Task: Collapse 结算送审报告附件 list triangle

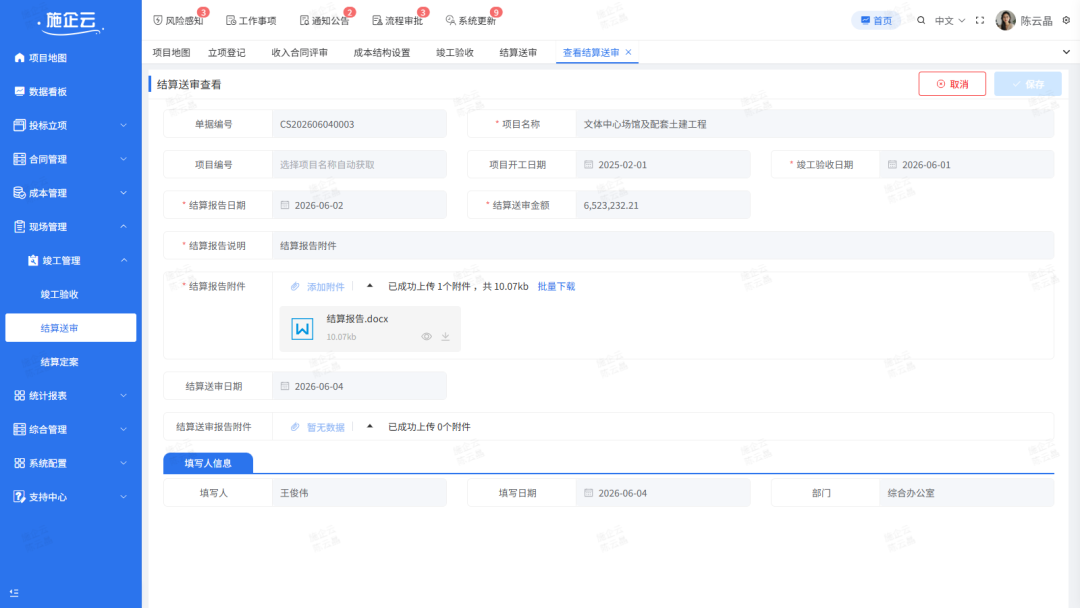Action: [x=370, y=426]
